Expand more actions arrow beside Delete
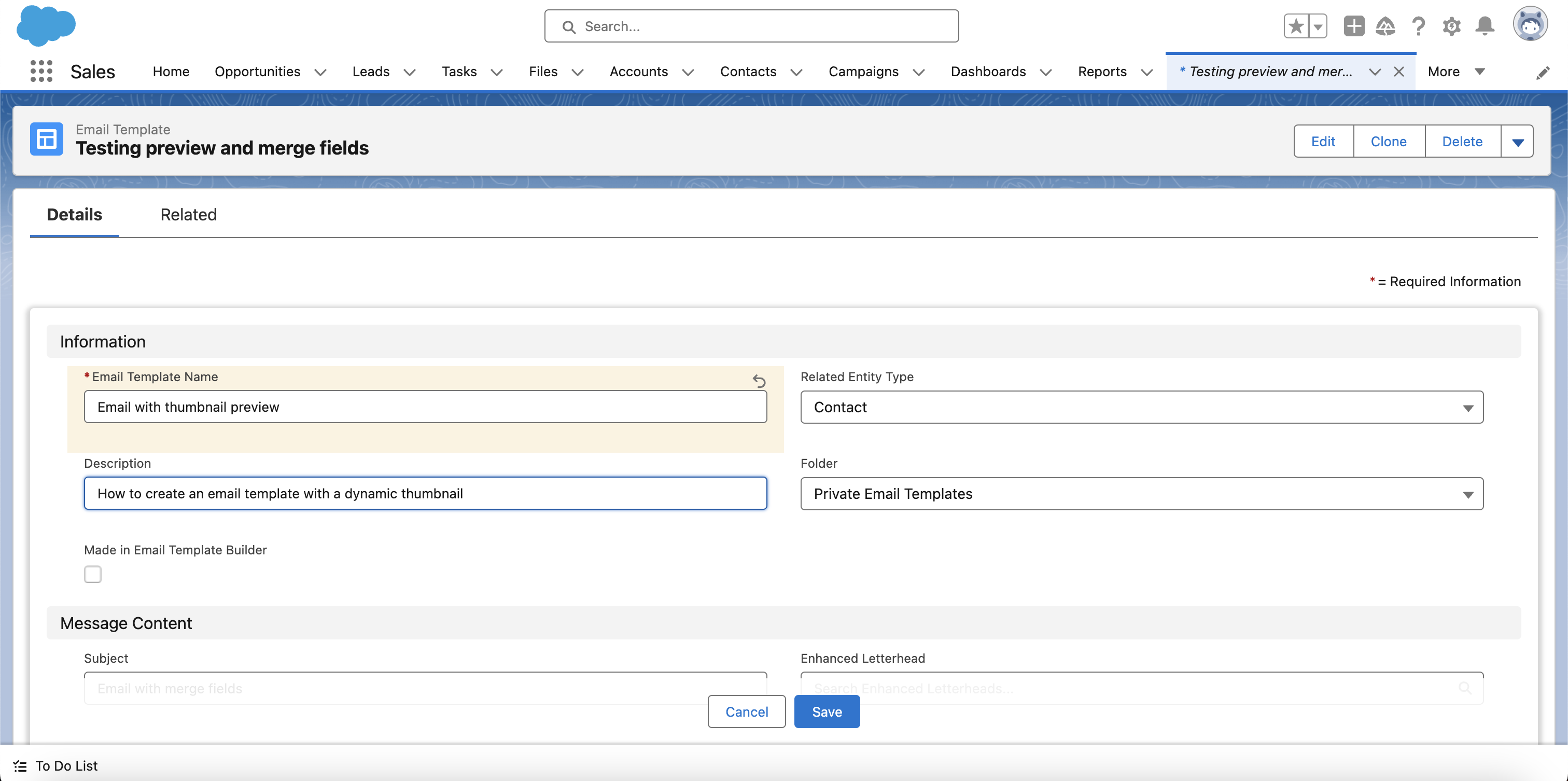Screen dimensions: 1568x781 (1517, 142)
